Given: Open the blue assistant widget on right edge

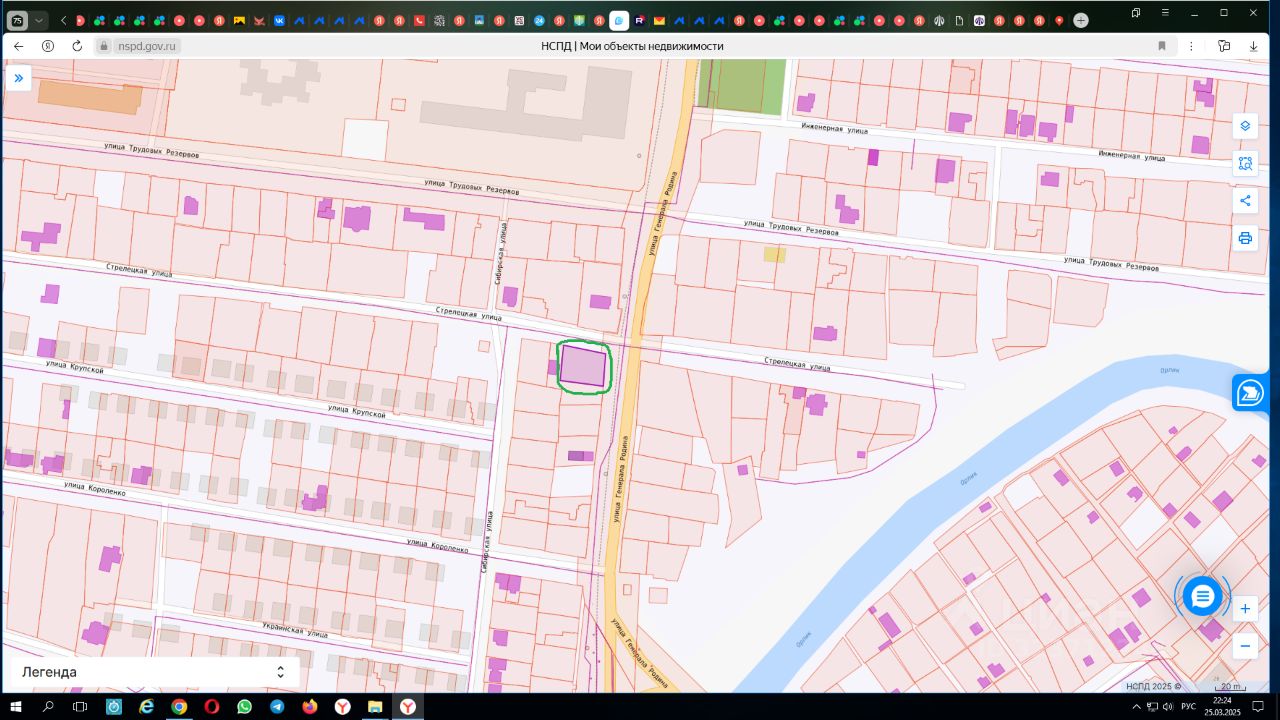Looking at the screenshot, I should (1251, 393).
